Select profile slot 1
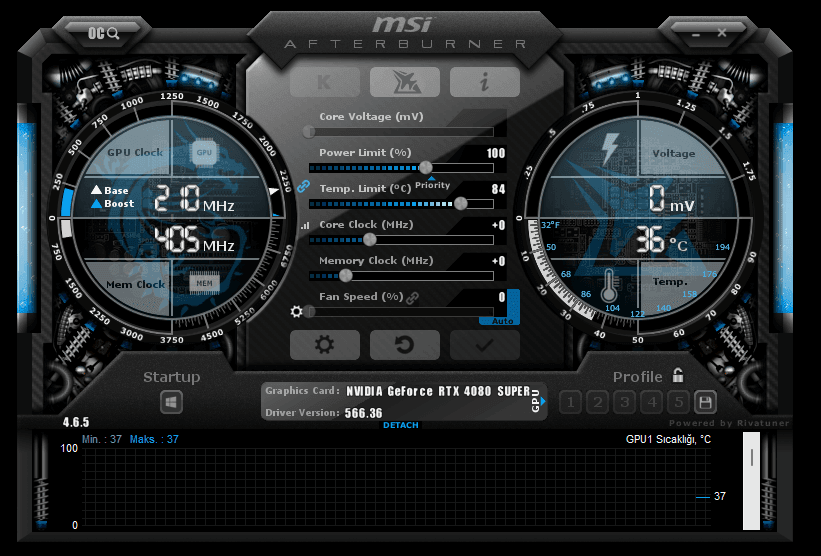Screen dimensions: 821x556 (x=571, y=402)
